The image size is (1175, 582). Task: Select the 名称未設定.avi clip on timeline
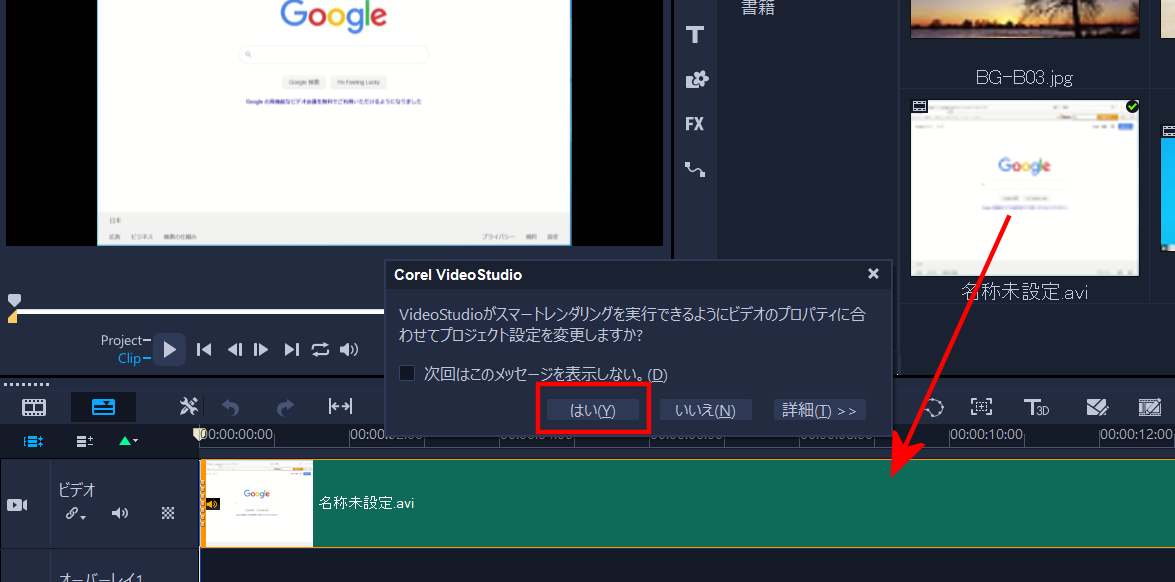(x=687, y=503)
